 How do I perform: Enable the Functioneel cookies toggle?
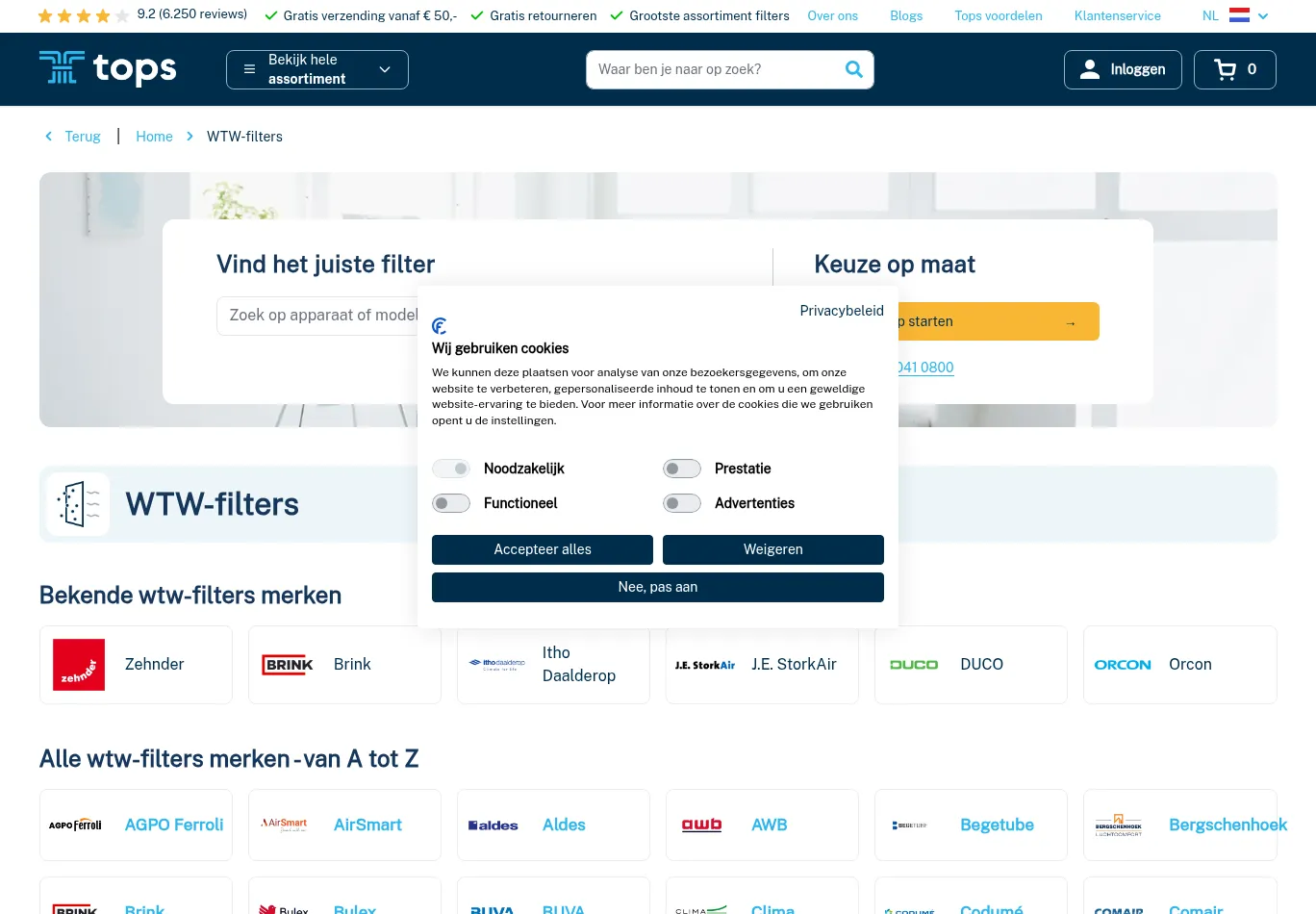pos(451,503)
